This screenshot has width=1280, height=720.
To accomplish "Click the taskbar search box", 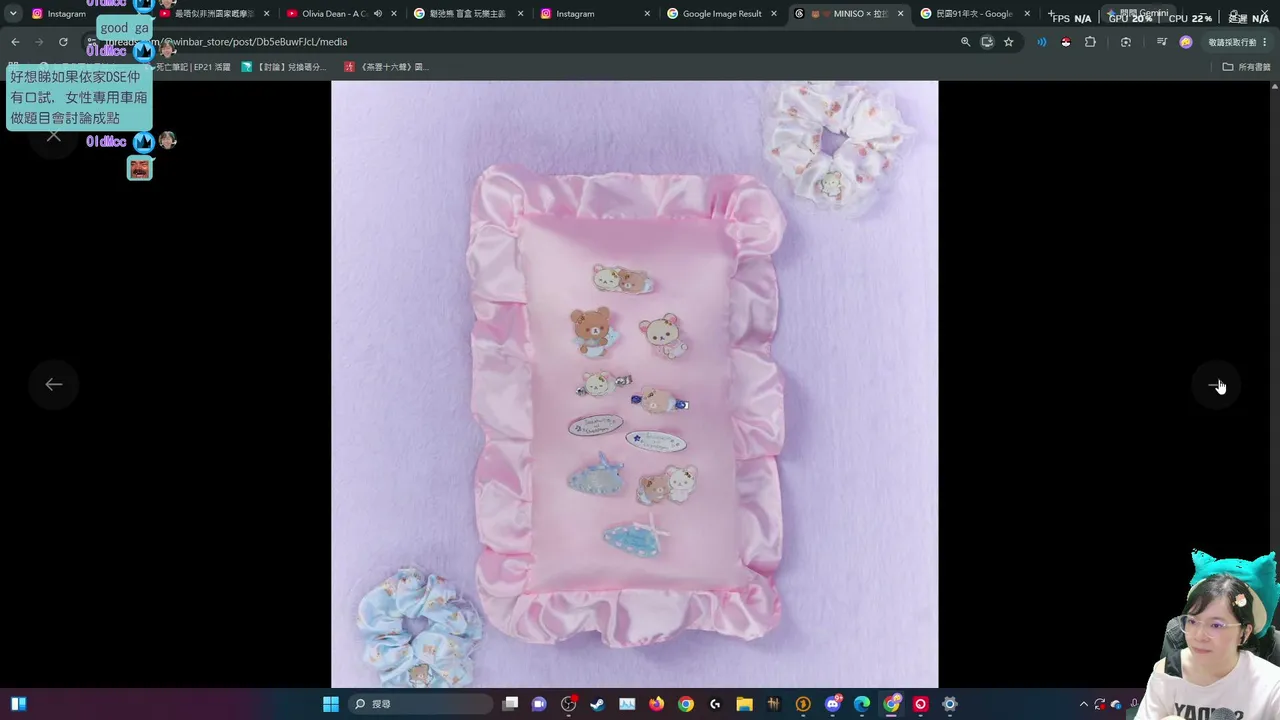I will coord(418,704).
